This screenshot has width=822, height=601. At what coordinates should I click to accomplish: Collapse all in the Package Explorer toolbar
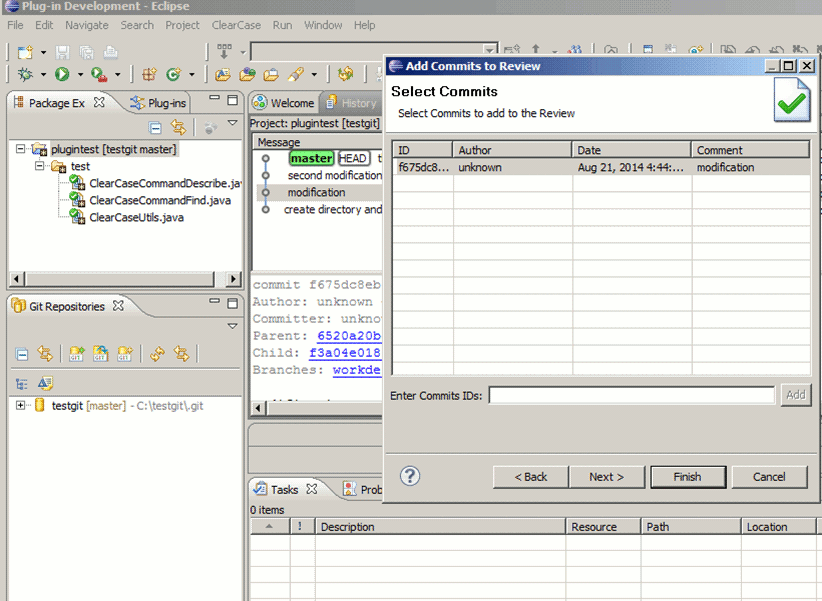[155, 127]
